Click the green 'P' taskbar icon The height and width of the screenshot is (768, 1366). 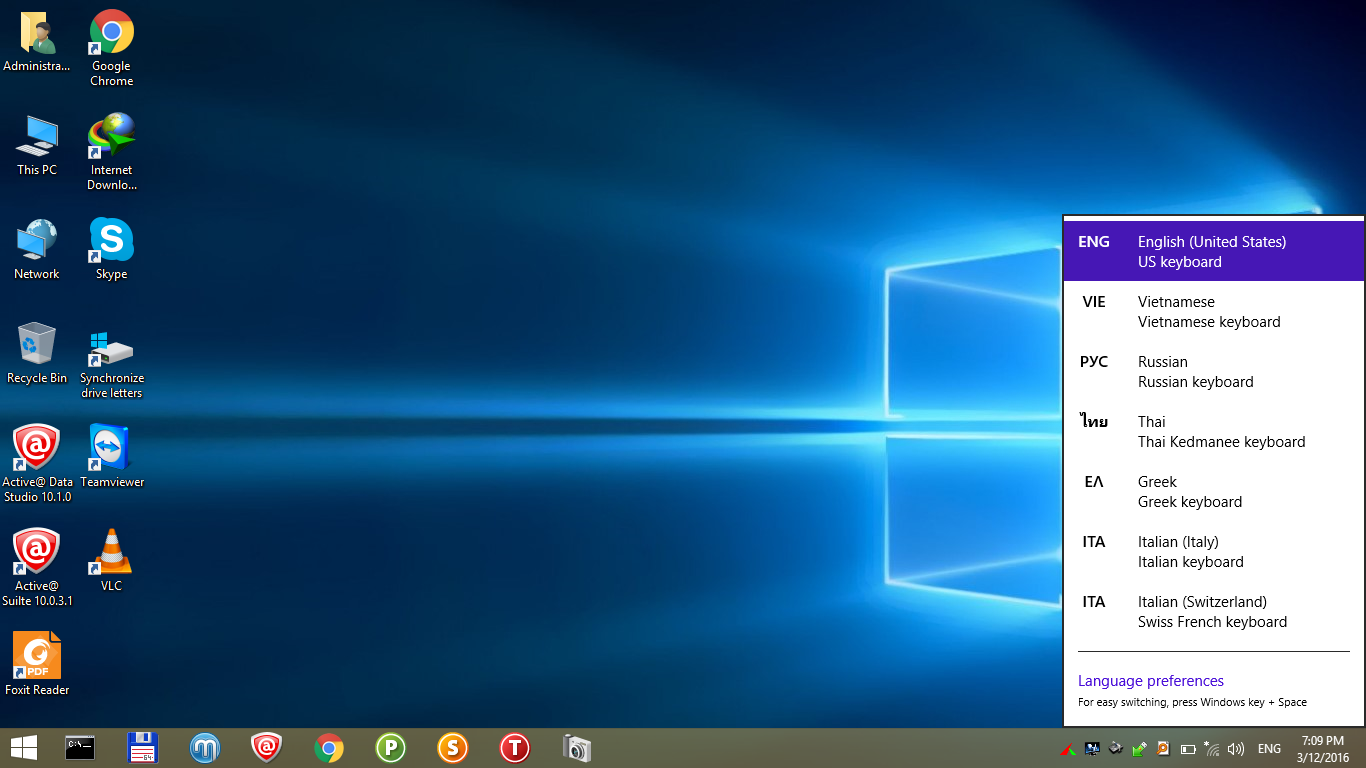click(x=390, y=748)
